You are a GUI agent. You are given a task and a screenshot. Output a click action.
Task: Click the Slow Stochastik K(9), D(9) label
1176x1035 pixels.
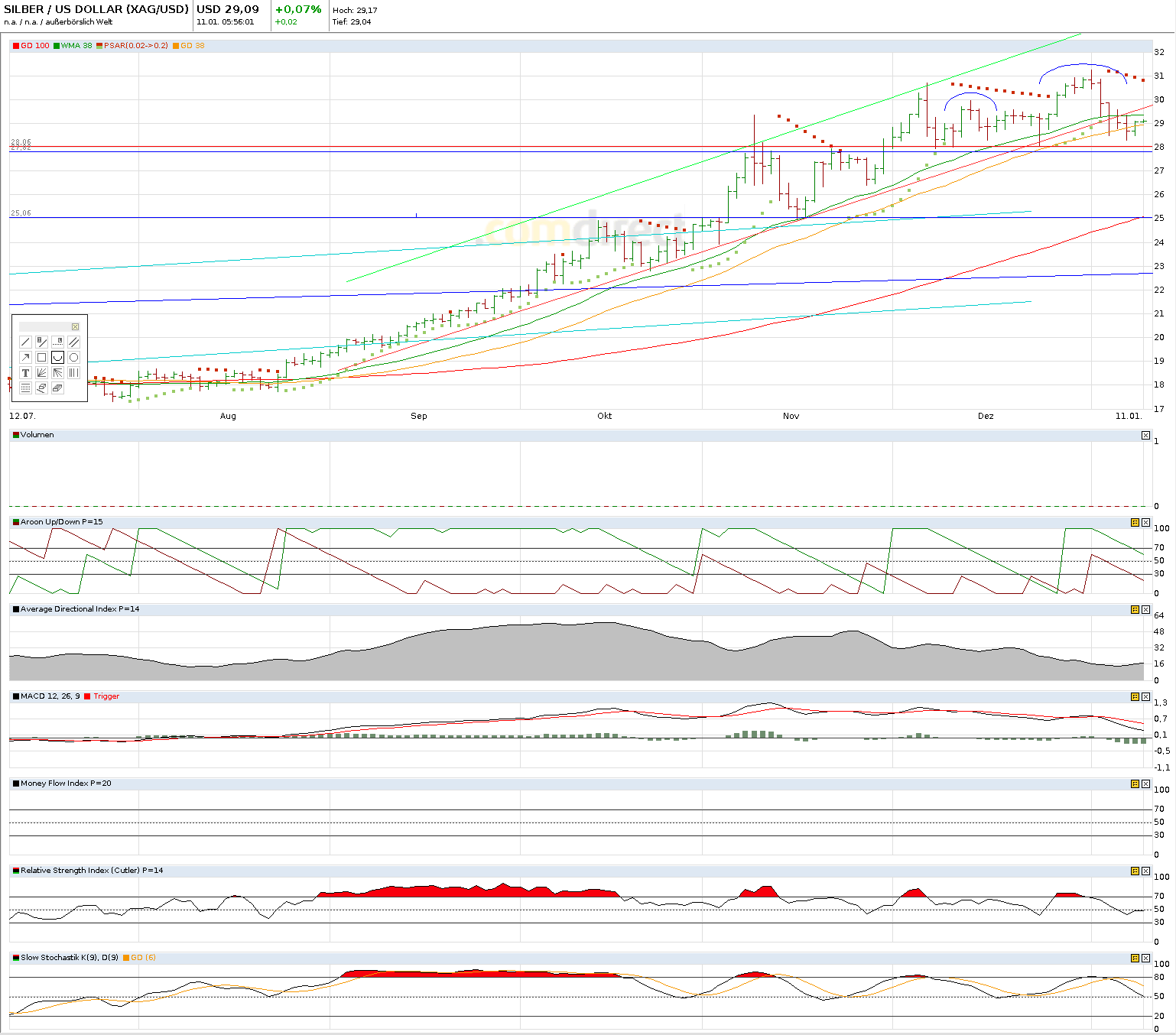pos(70,958)
